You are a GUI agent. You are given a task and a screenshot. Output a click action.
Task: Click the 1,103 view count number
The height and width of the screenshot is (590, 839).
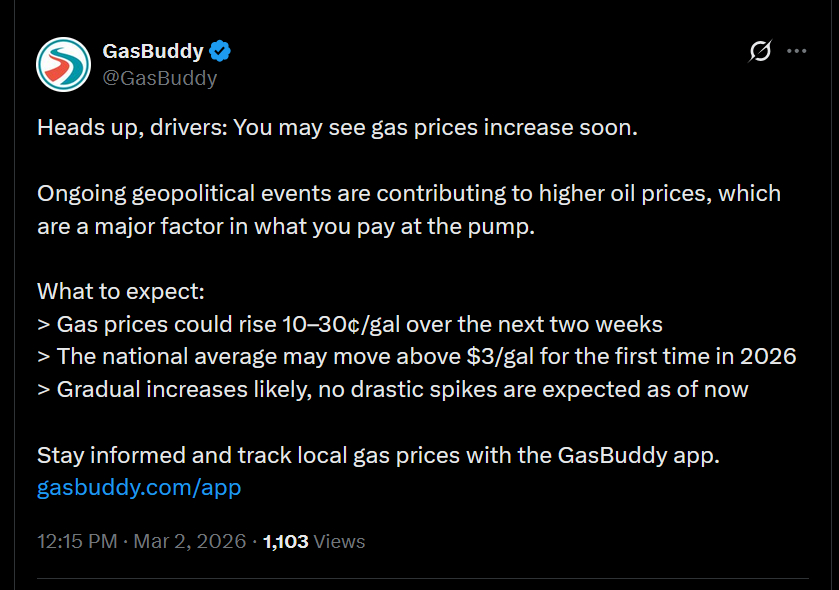click(286, 542)
